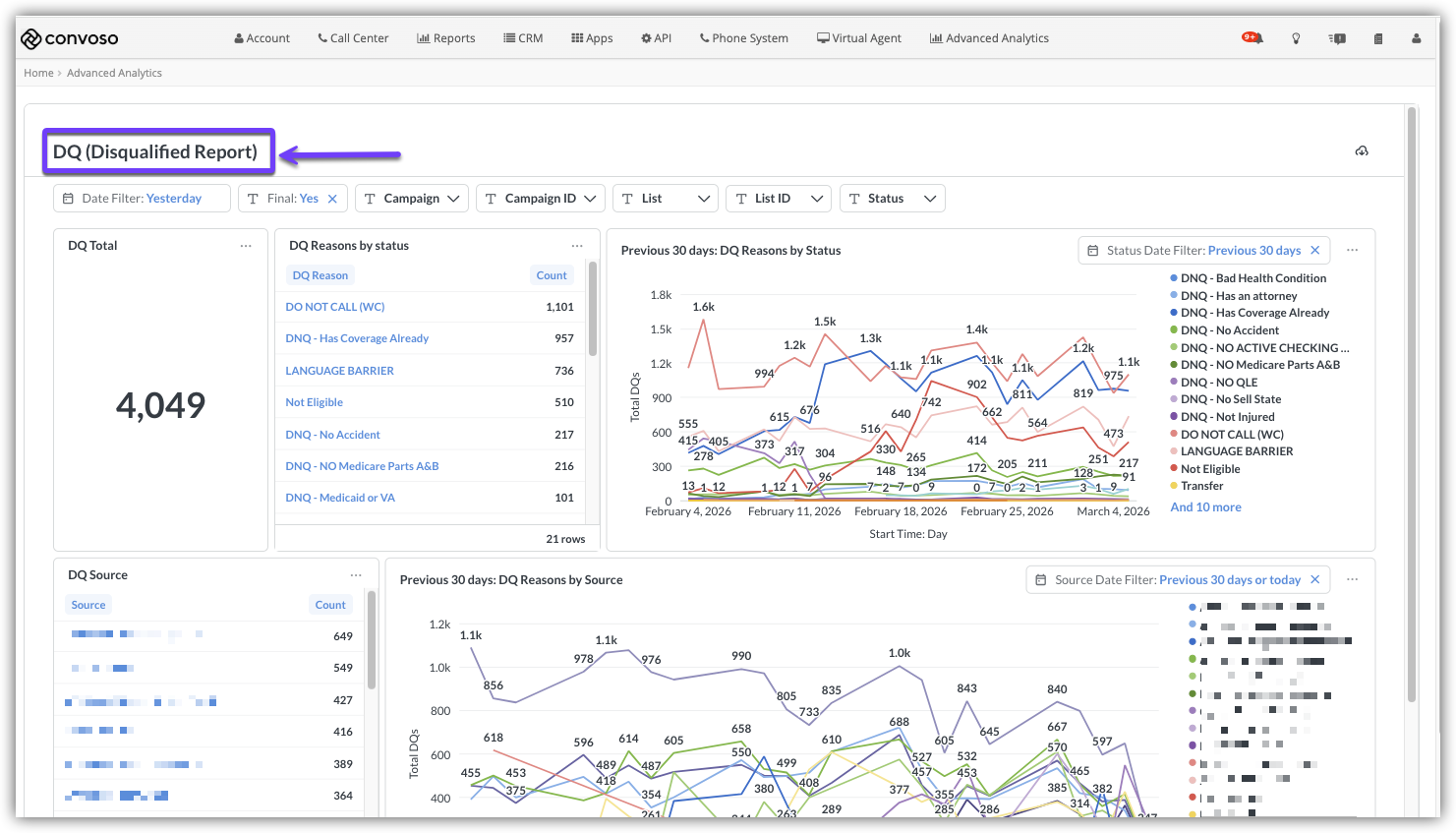Open the Call Center menu

[x=353, y=38]
